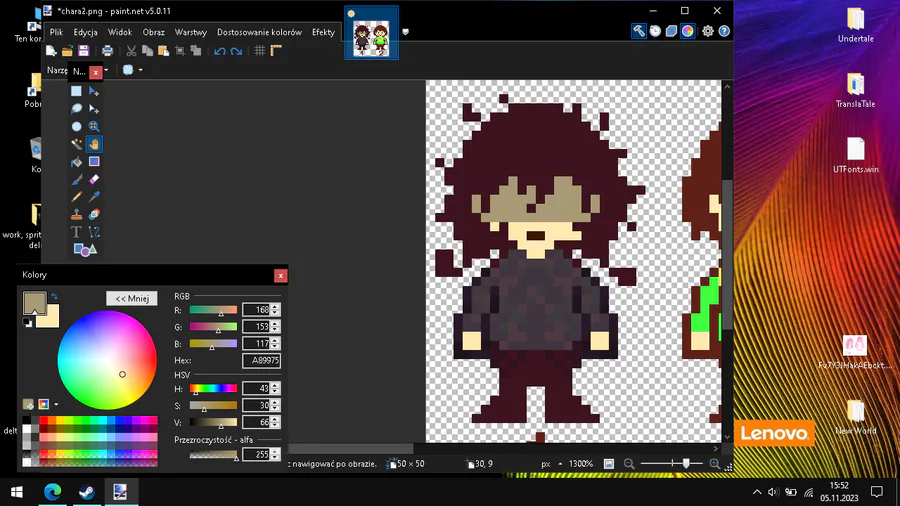Save the image with floppy icon

(x=84, y=51)
